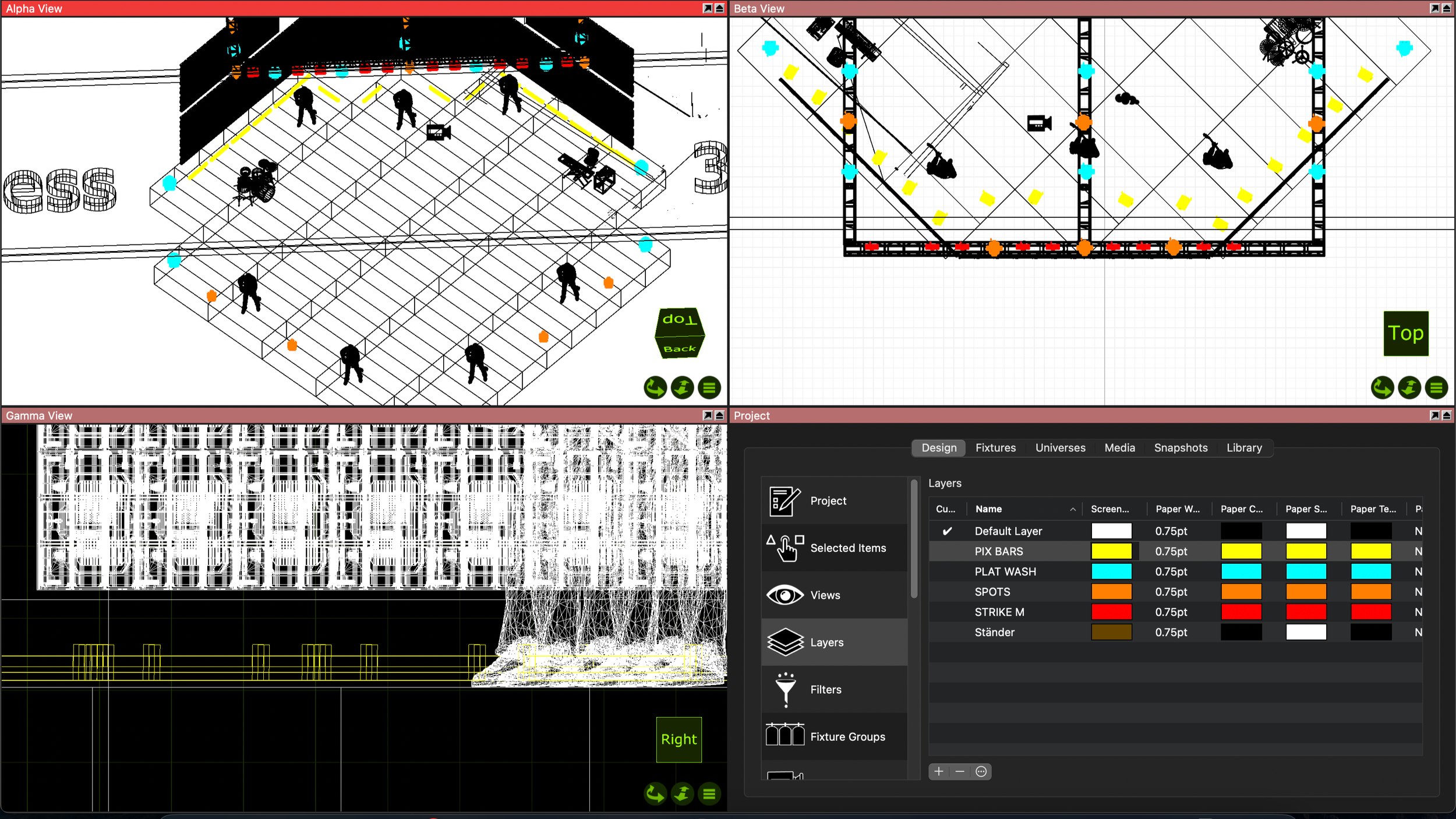Click the PLAT WASH screen color swatch

[1111, 571]
